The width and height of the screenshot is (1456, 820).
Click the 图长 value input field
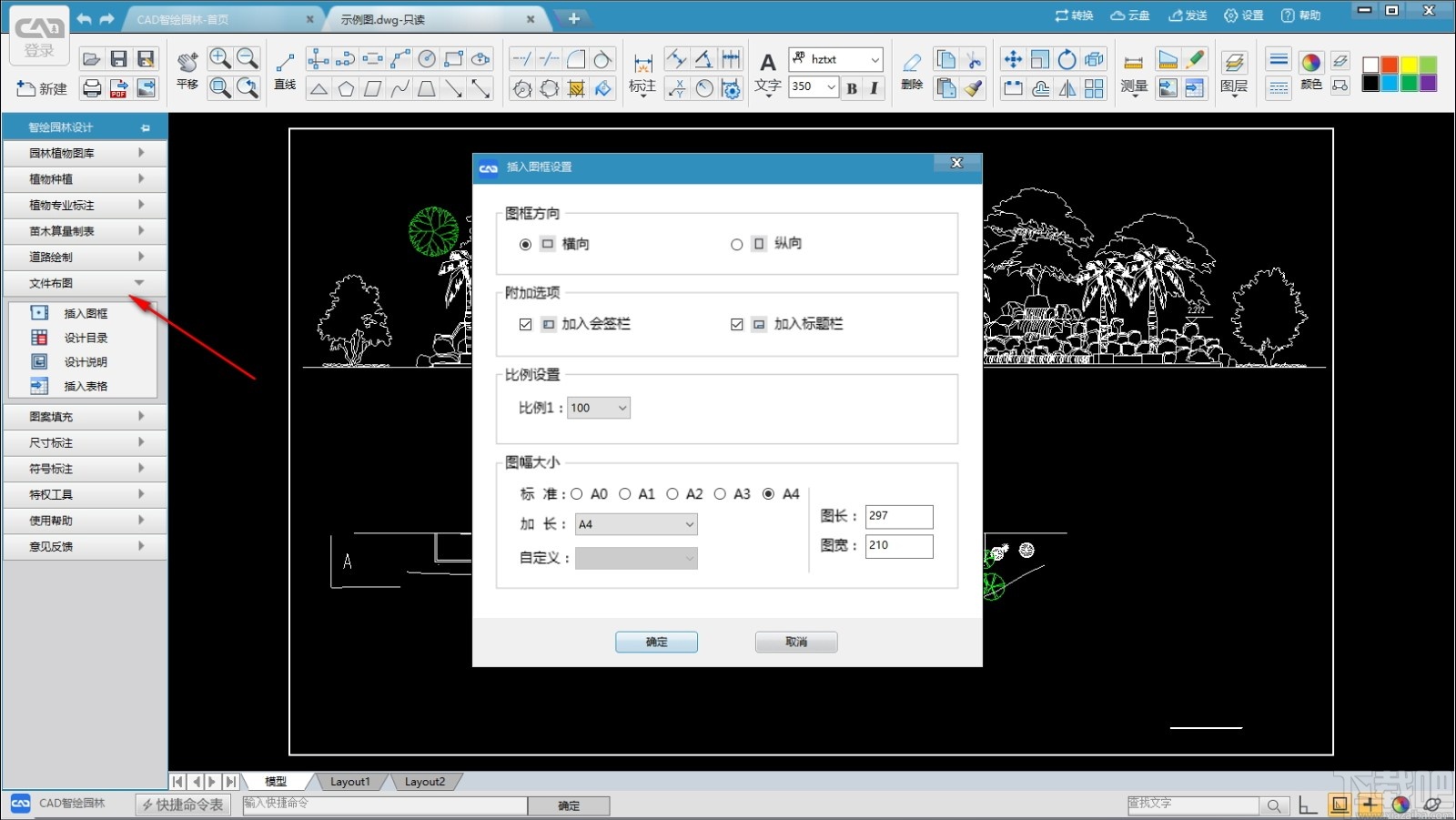899,516
